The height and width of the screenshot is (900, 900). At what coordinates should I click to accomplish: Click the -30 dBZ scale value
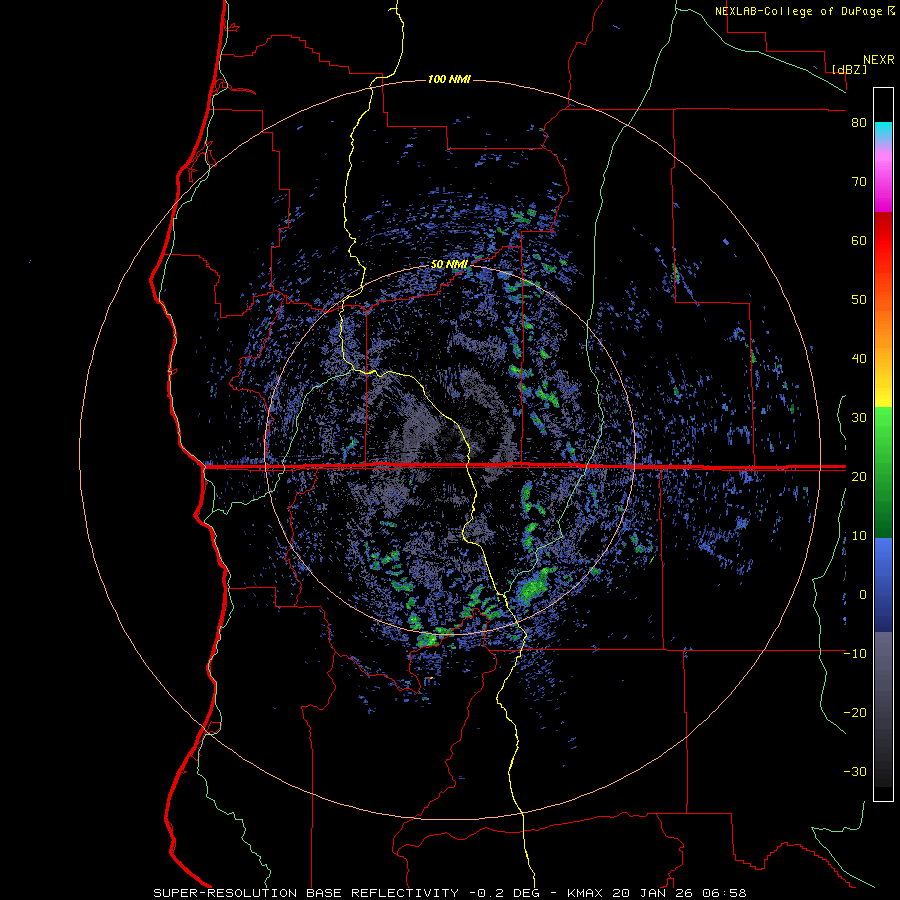pos(855,772)
